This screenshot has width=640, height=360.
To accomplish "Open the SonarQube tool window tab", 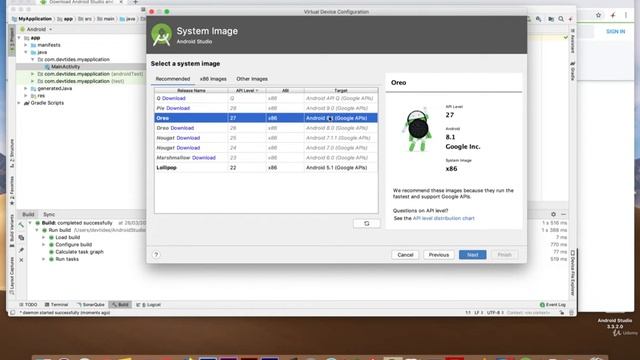I will [91, 304].
